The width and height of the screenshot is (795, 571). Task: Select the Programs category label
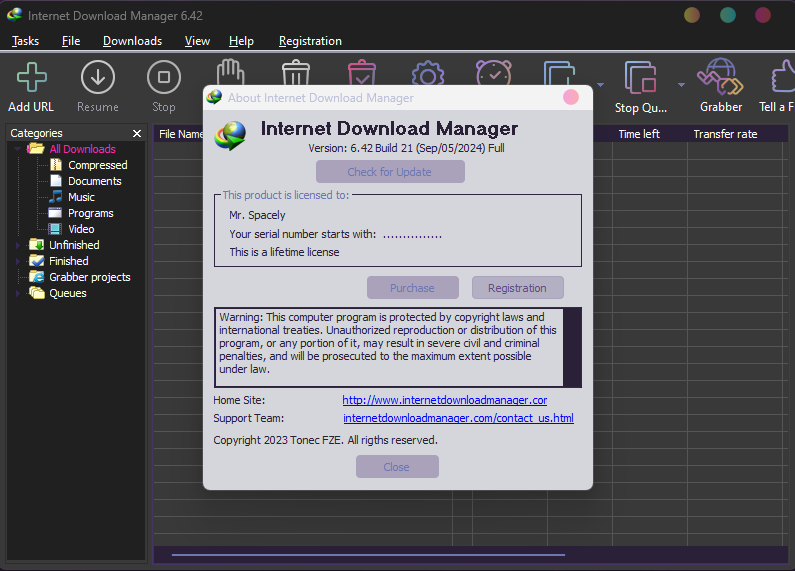point(91,213)
